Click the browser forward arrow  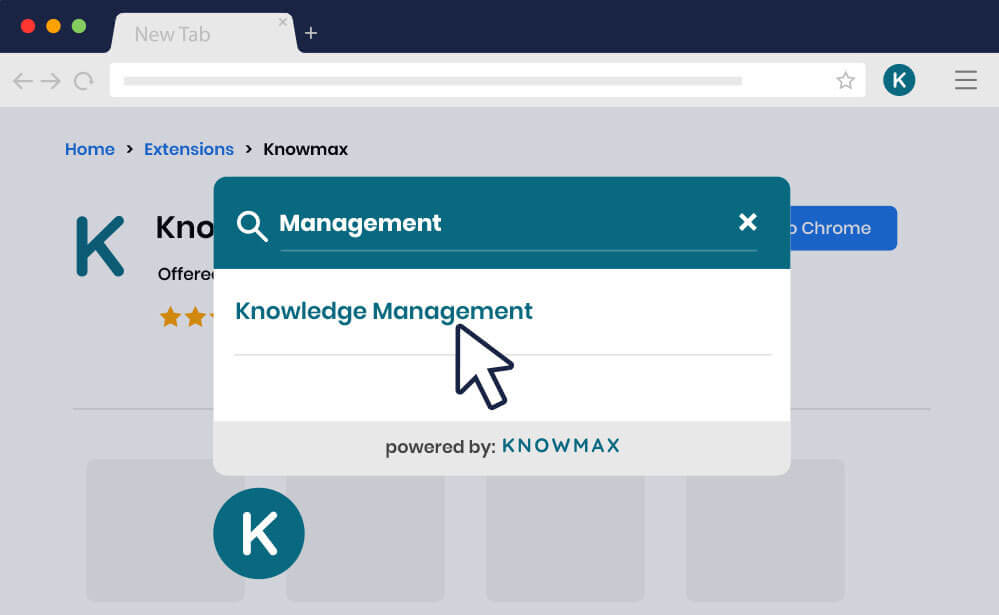51,81
